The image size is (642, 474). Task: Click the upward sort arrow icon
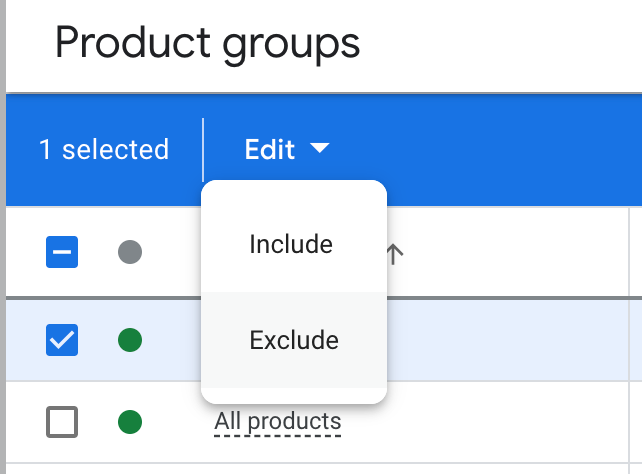[x=395, y=254]
